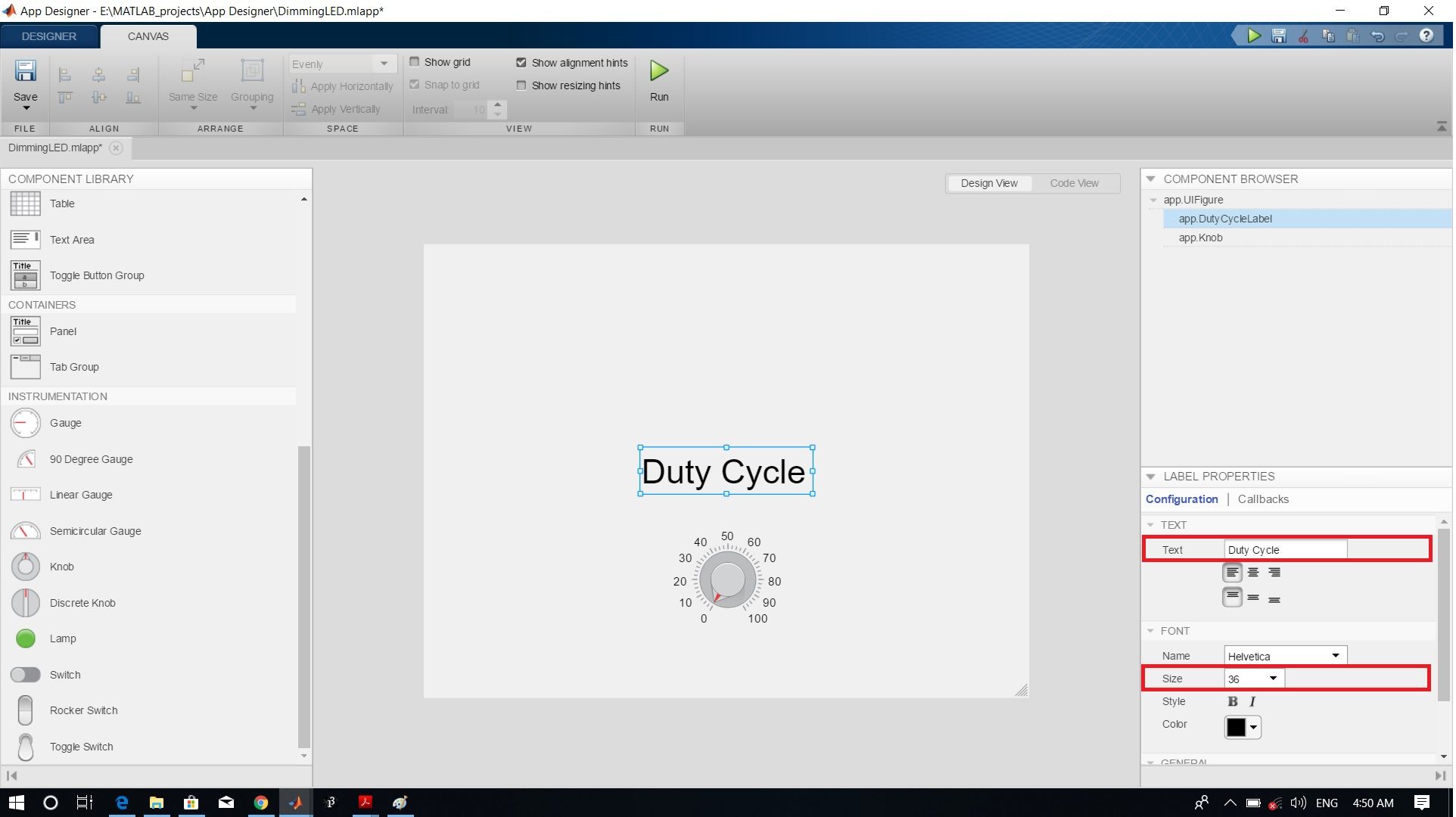Select the Gauge component

64,423
